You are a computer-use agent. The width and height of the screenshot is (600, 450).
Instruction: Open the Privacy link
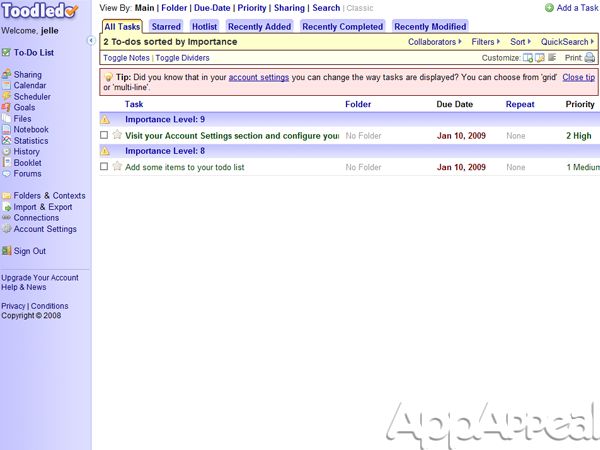pyautogui.click(x=13, y=306)
